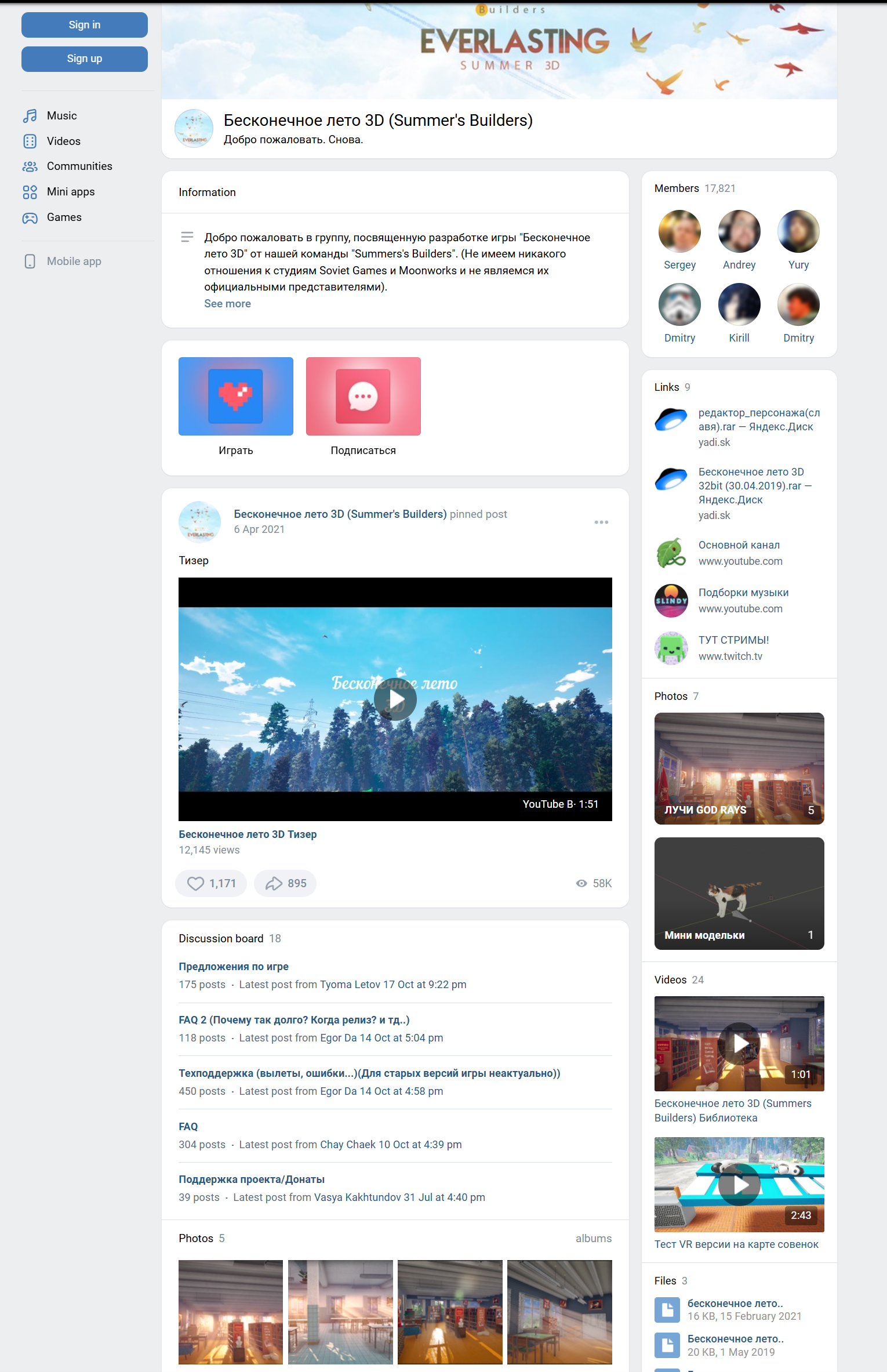Open the ТУТ СТРИМЫ! Twitch link
The height and width of the screenshot is (1372, 887).
pos(734,640)
